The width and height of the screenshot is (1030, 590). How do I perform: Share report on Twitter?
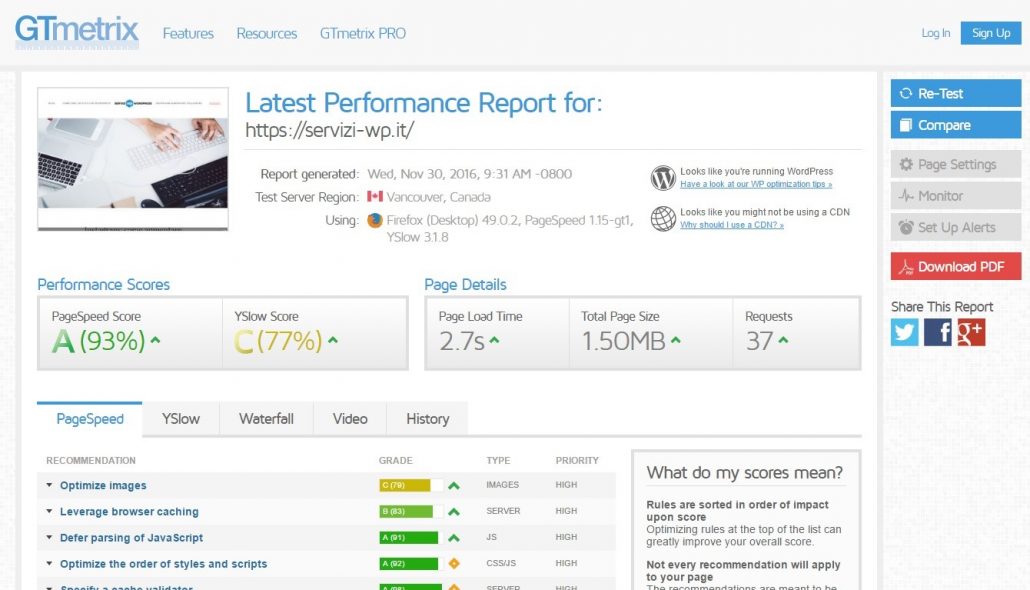[905, 332]
